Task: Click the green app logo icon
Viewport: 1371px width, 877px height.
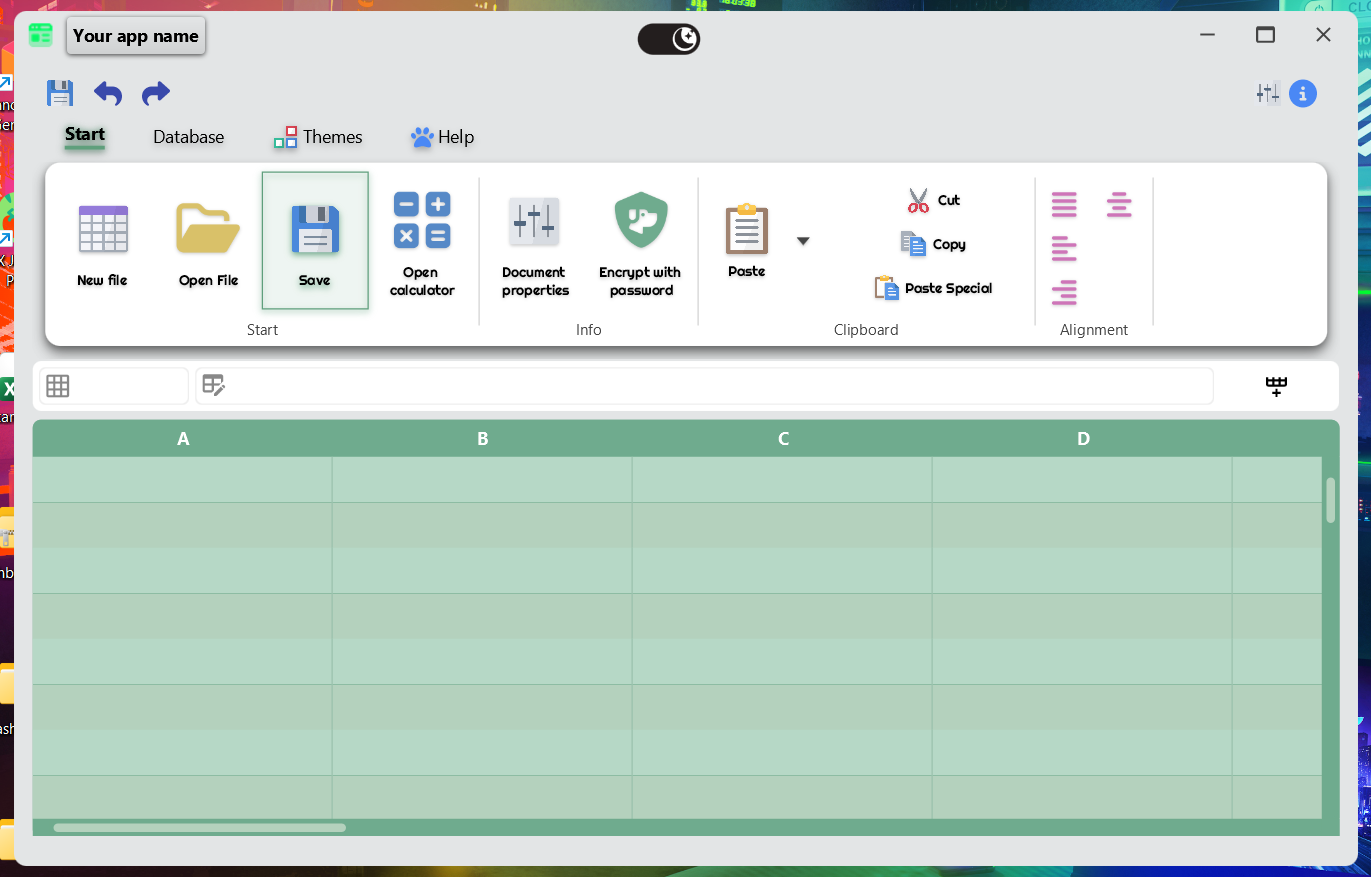Action: (41, 35)
